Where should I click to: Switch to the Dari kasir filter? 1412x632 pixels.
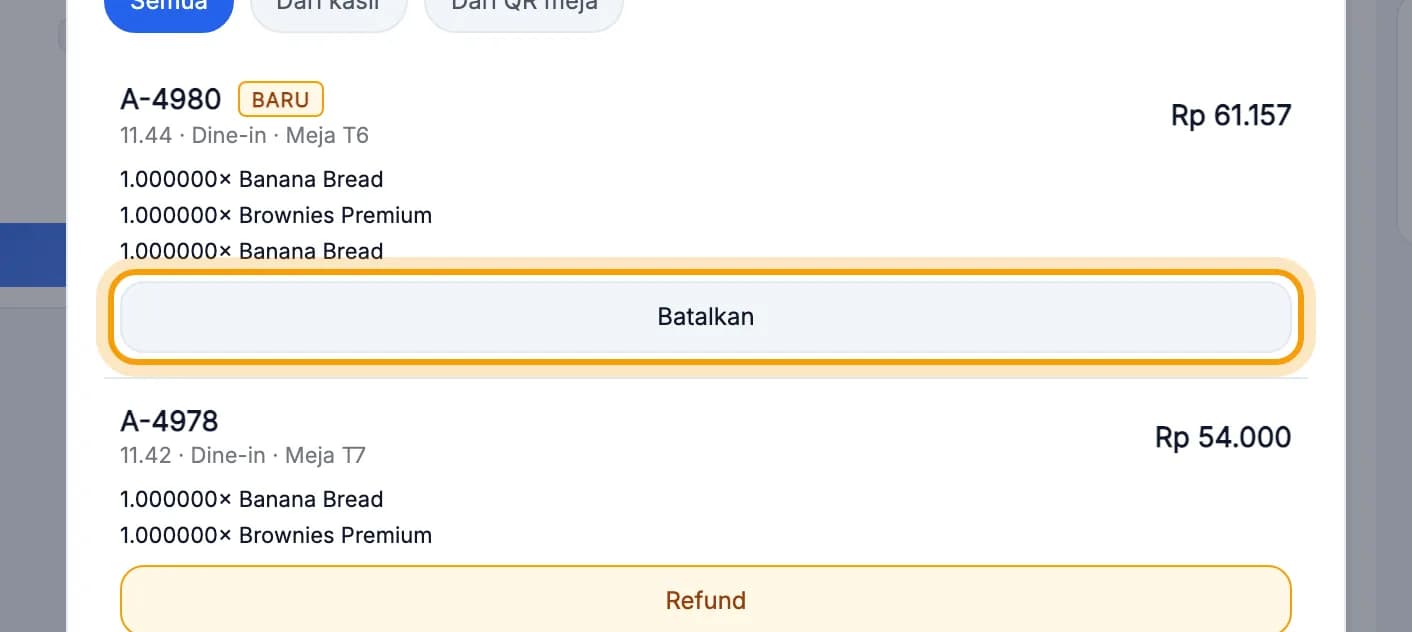tap(329, 10)
